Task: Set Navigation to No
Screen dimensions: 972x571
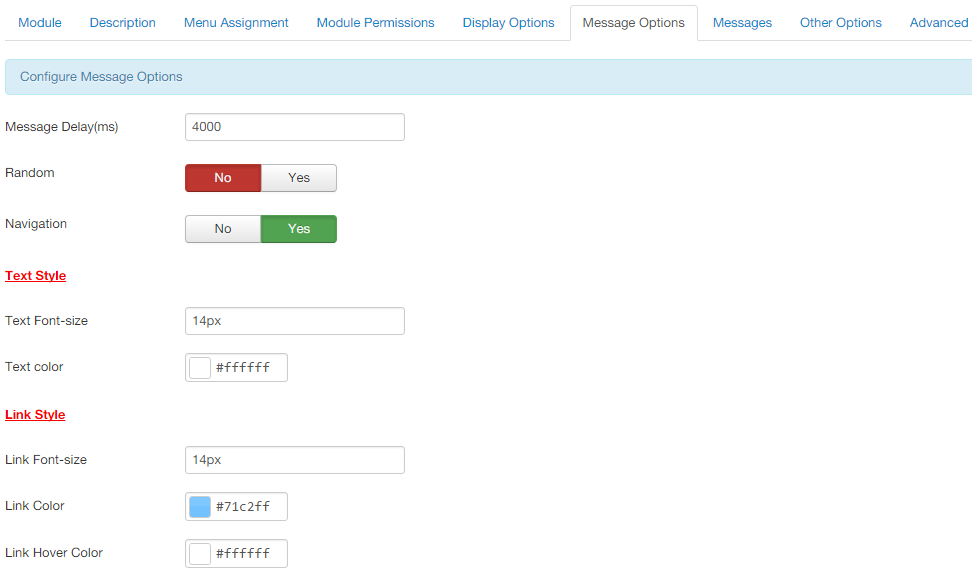Action: (x=223, y=229)
